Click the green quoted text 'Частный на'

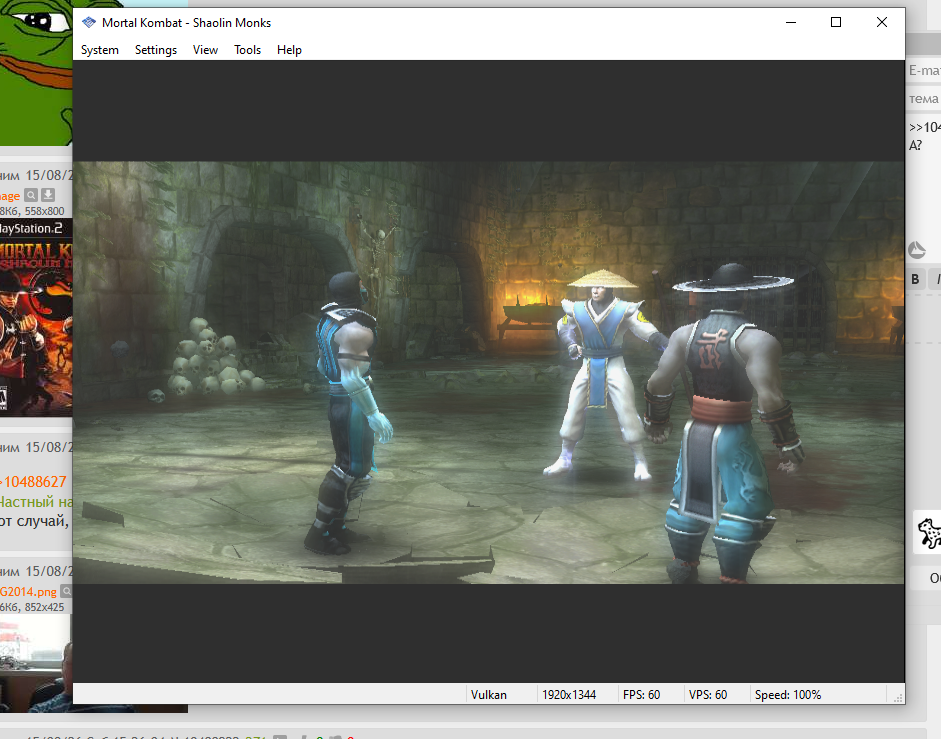[x=36, y=501]
